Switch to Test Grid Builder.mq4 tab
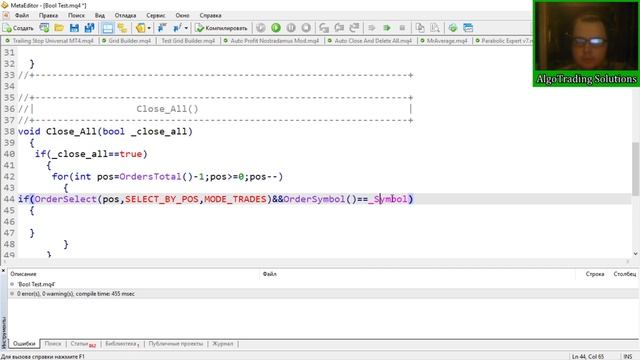Image resolution: width=640 pixels, height=360 pixels. coord(188,41)
